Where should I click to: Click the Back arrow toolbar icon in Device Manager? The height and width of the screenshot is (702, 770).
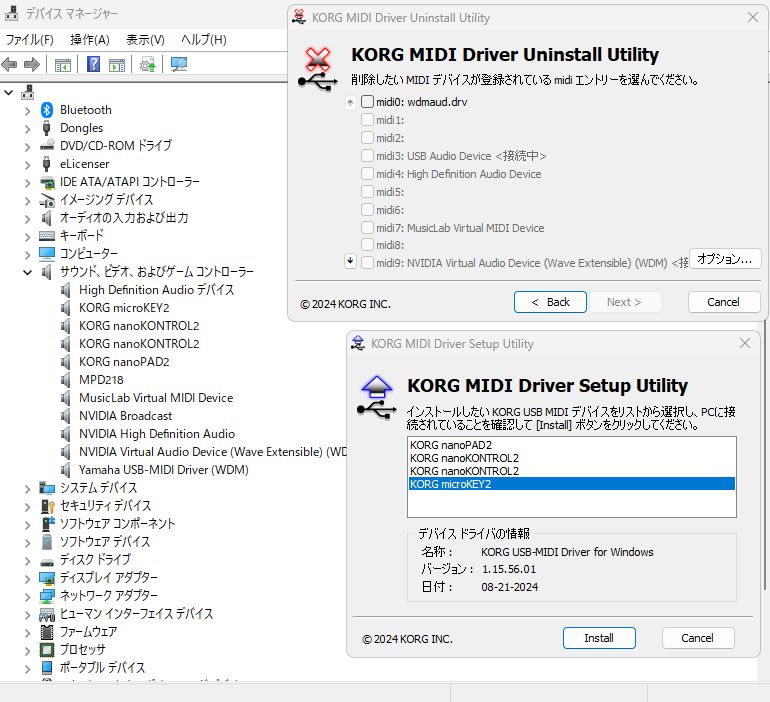(x=9, y=64)
